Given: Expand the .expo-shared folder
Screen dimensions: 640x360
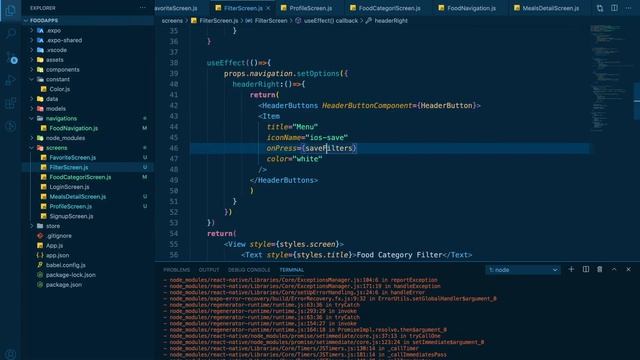Looking at the screenshot, I should pyautogui.click(x=87, y=40).
